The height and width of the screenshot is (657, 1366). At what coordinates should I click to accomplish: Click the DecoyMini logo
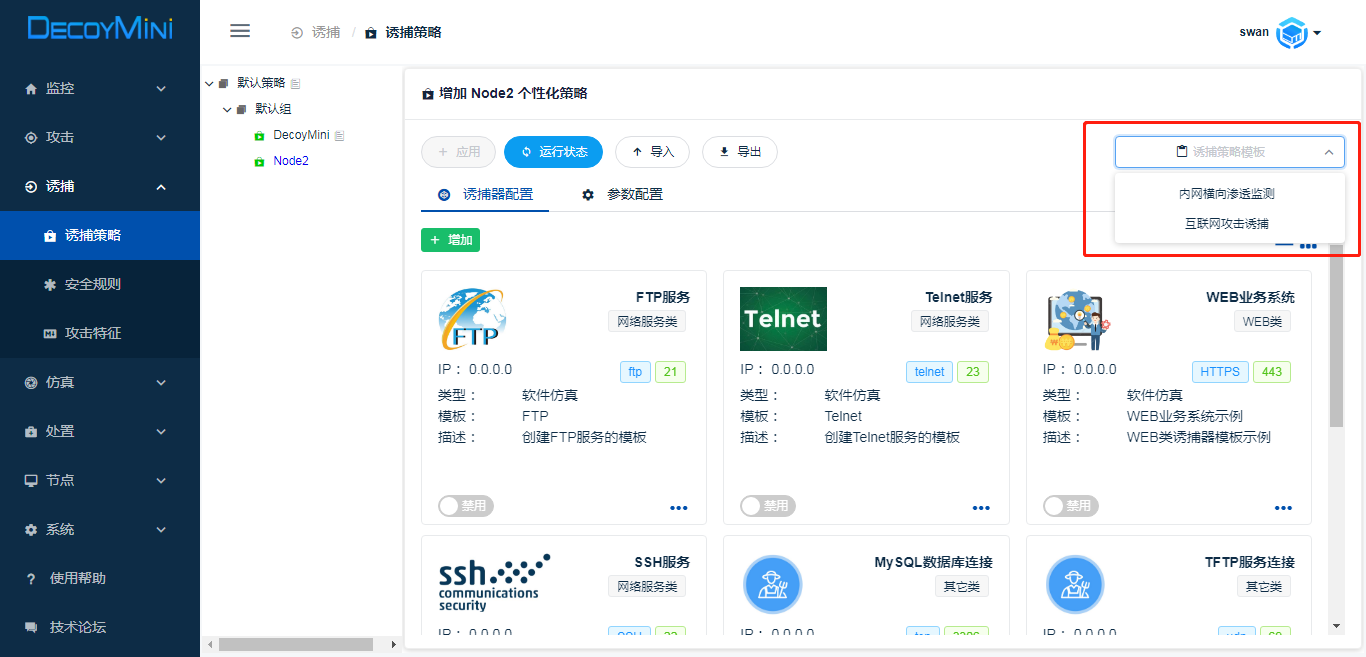tap(100, 29)
